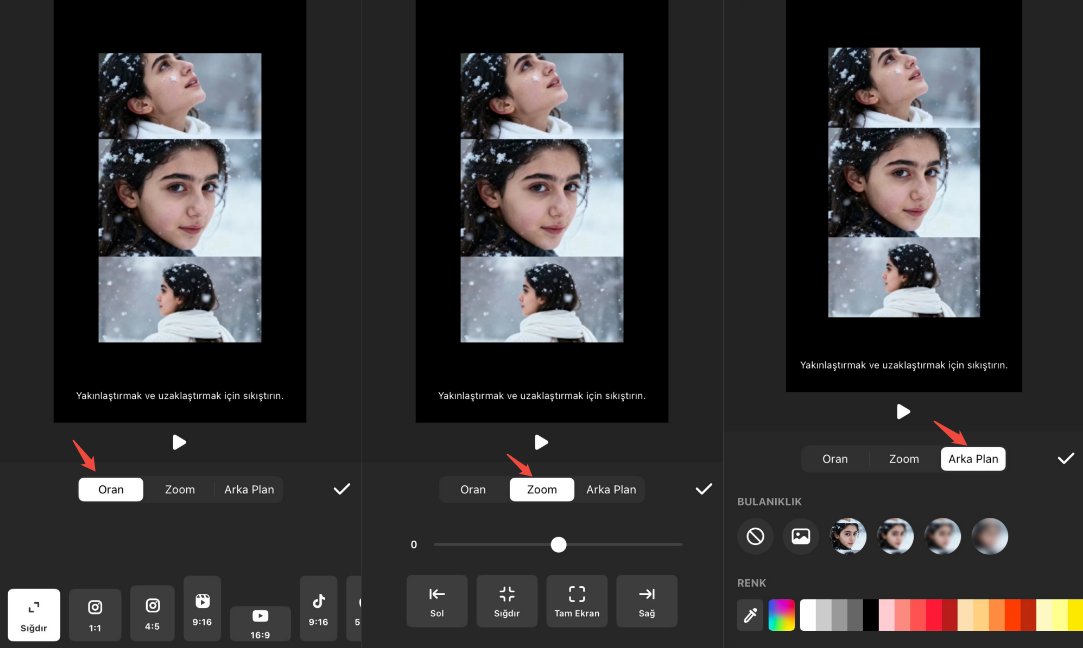
Task: Click Sığdır in the Zoom options row
Action: pos(507,601)
